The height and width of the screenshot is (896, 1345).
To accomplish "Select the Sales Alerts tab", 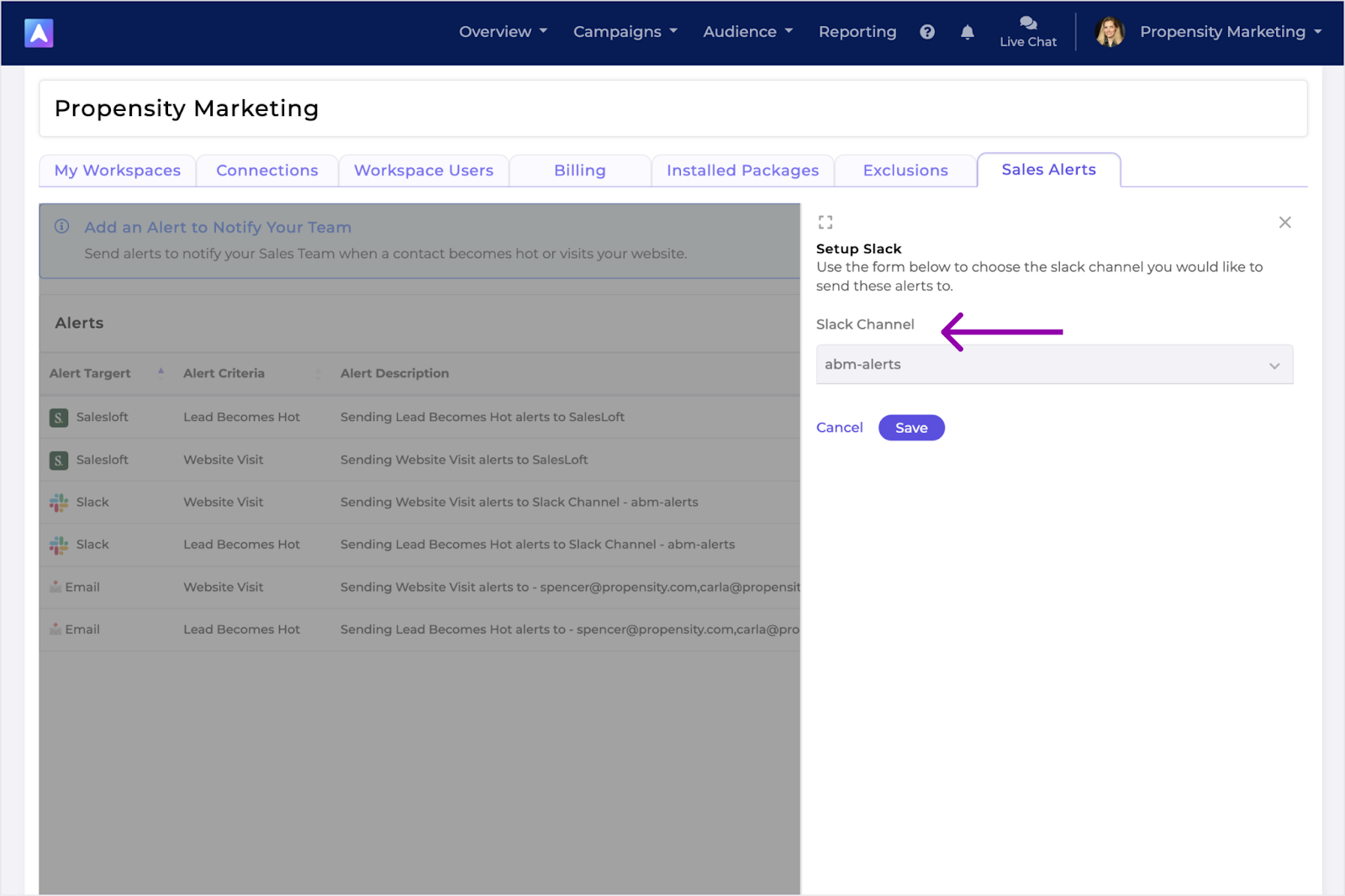I will point(1048,170).
